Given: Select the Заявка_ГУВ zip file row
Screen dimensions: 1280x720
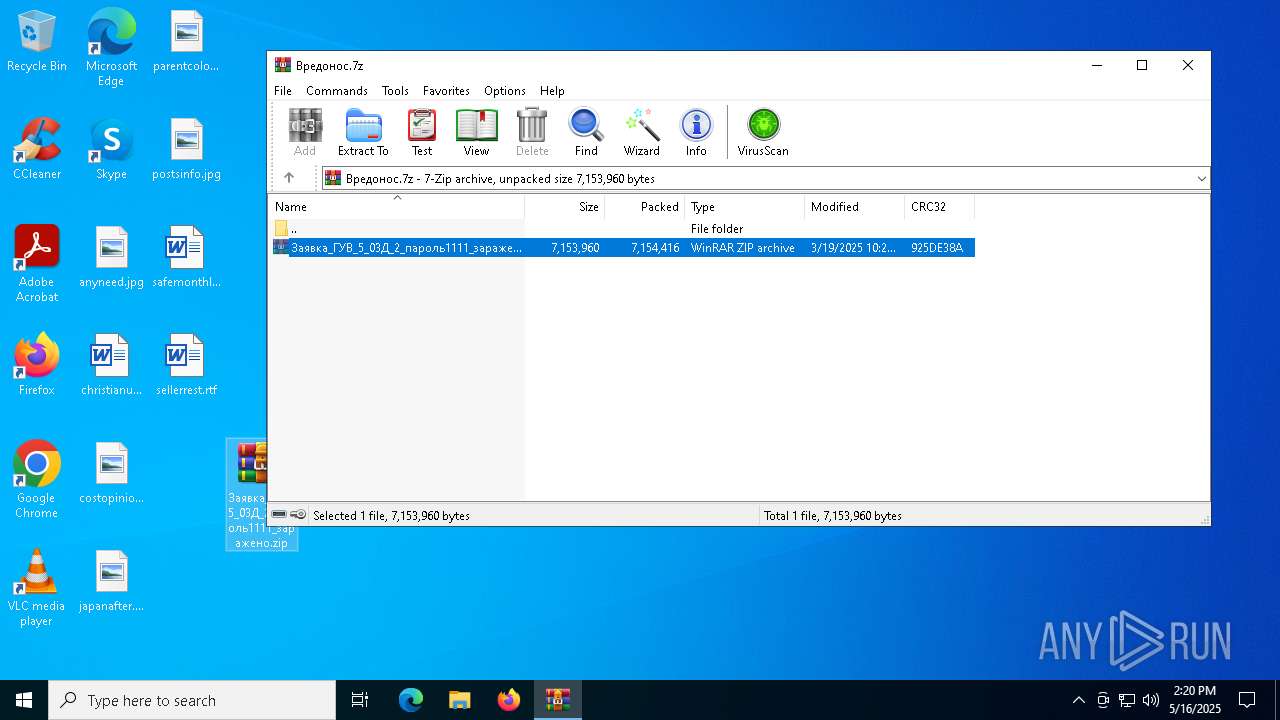Looking at the screenshot, I should (x=622, y=248).
